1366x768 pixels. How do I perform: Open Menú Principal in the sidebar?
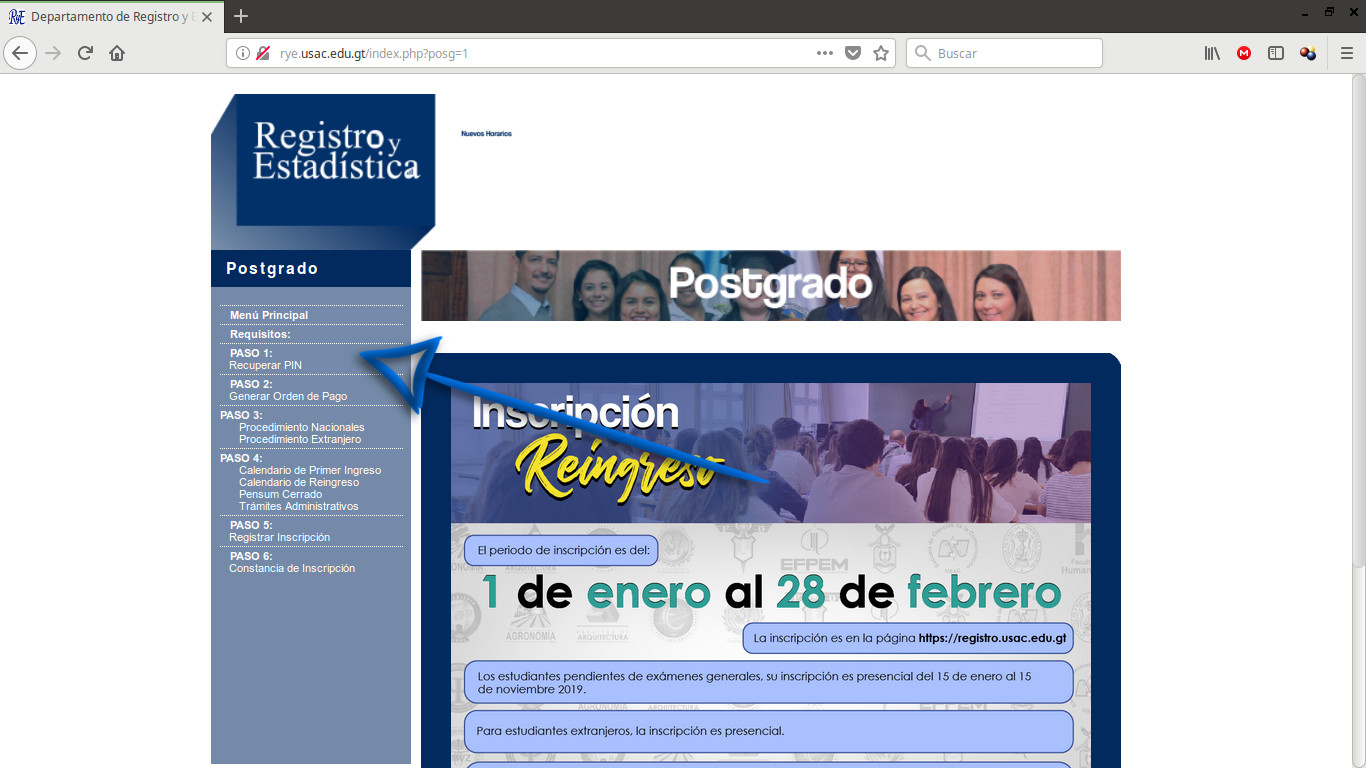tap(269, 315)
